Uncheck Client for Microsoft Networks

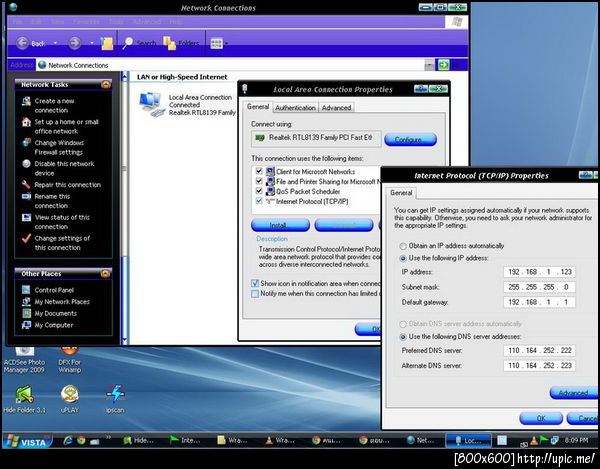point(258,171)
